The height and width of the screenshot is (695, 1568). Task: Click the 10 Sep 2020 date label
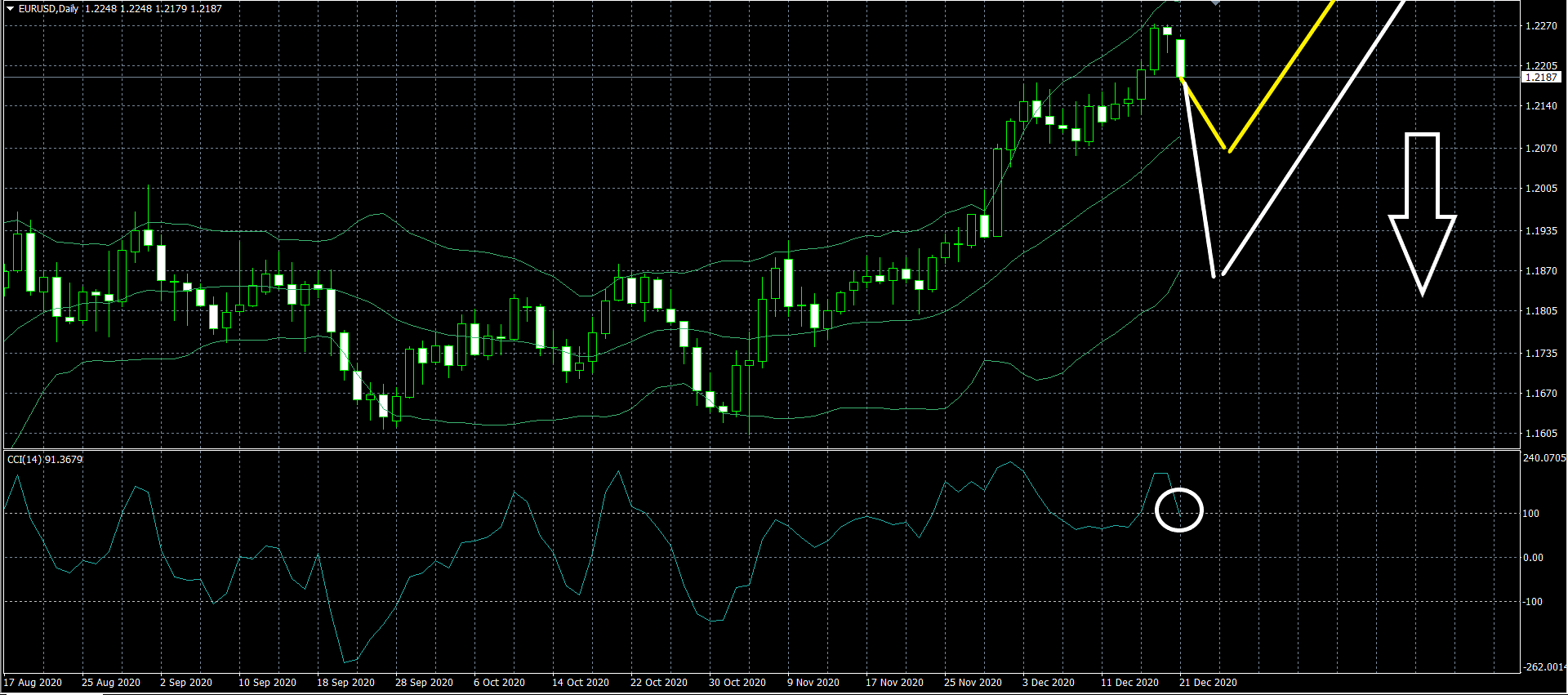coord(267,683)
